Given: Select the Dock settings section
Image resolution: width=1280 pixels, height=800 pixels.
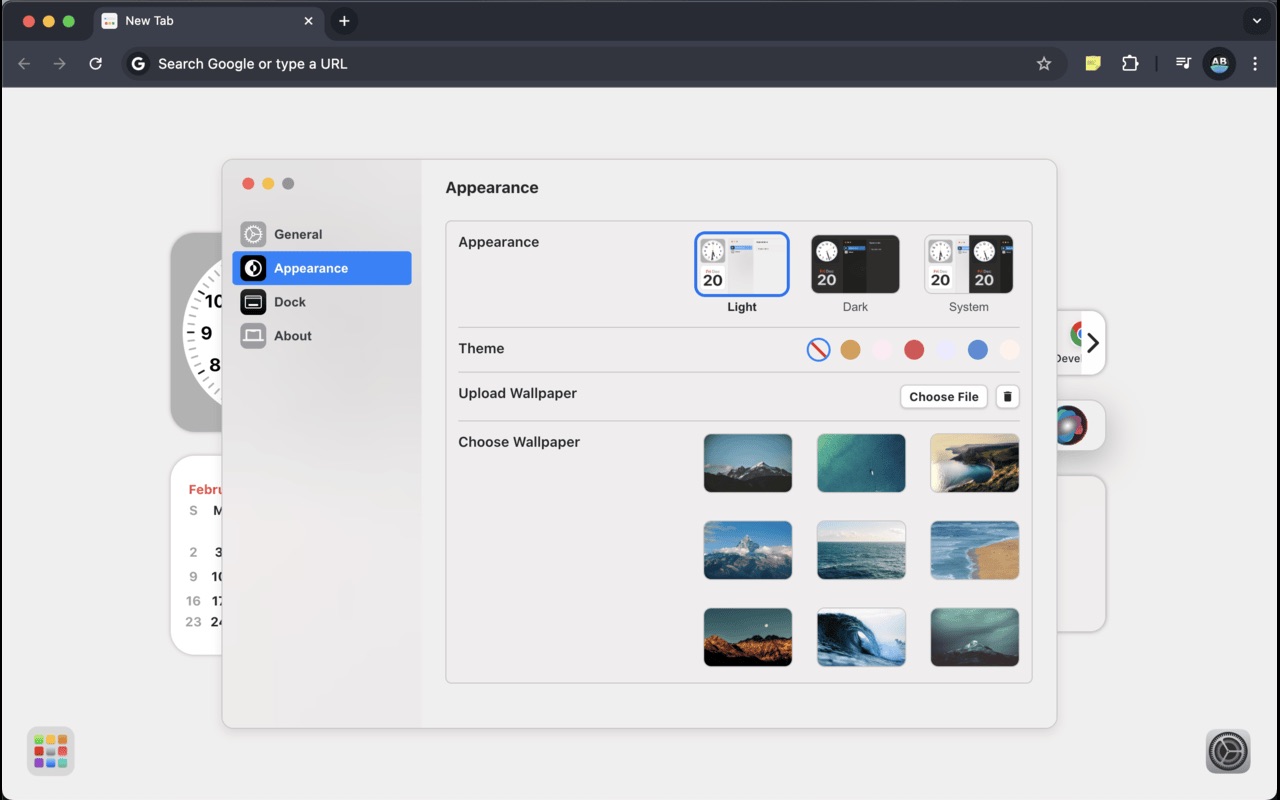Looking at the screenshot, I should pos(290,301).
